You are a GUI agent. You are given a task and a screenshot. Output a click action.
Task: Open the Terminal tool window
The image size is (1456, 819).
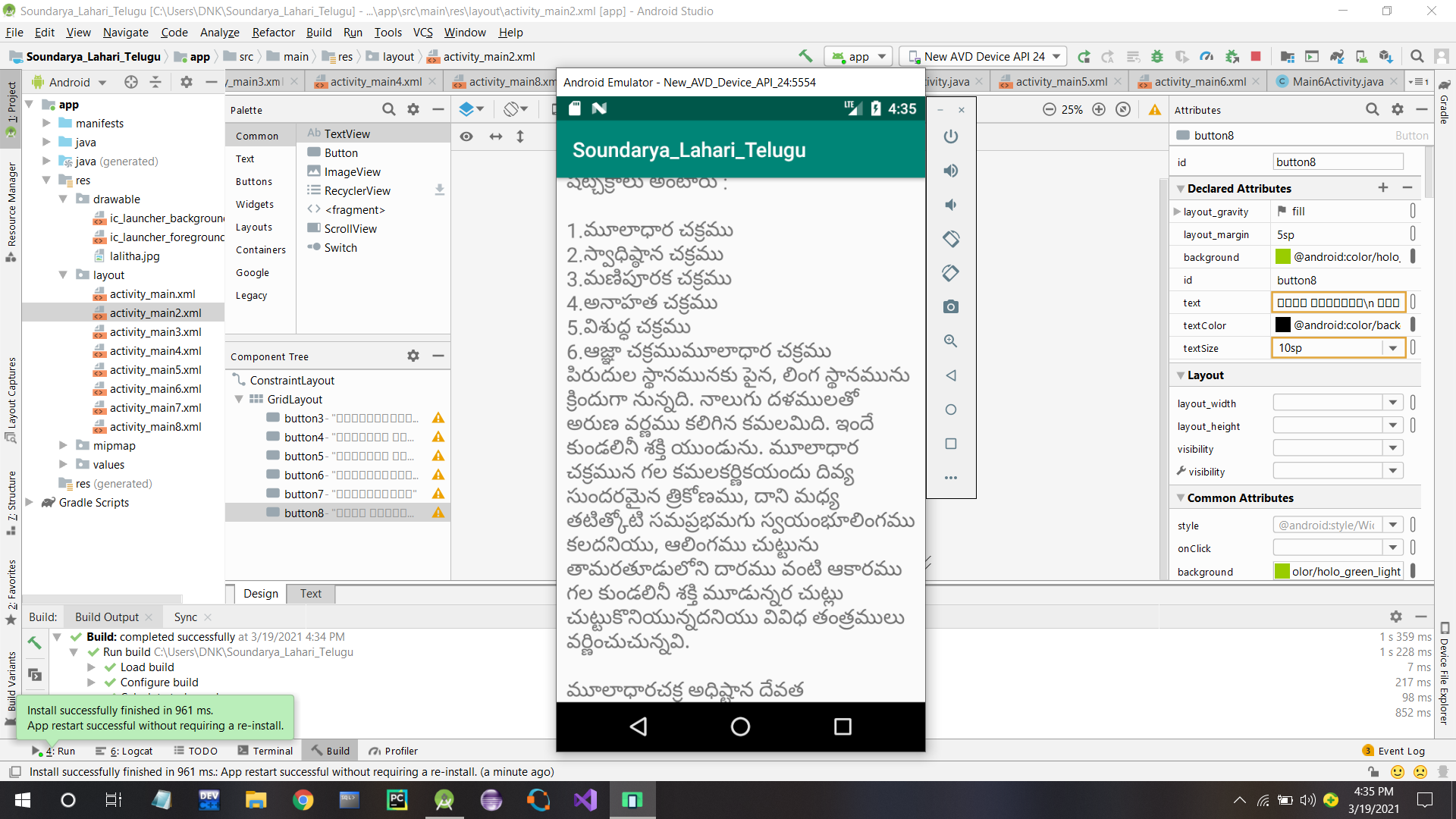pyautogui.click(x=265, y=751)
